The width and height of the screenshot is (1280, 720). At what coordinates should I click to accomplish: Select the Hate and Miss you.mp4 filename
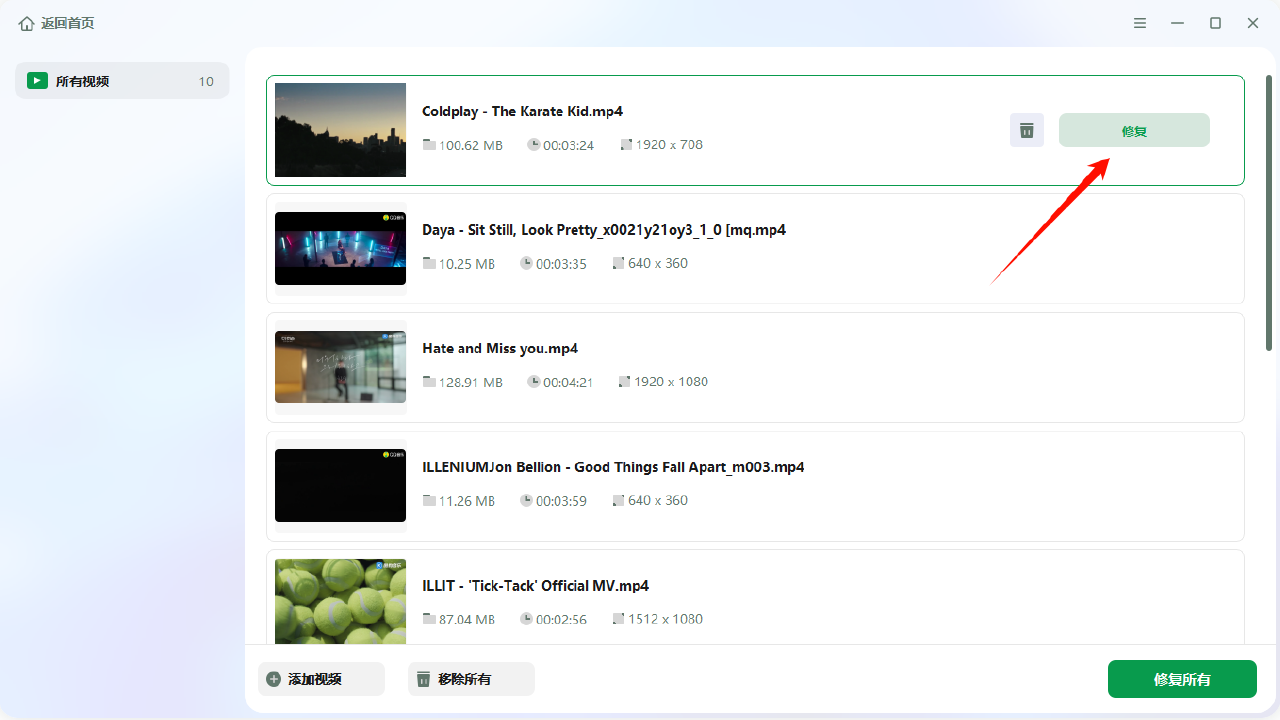pos(500,348)
